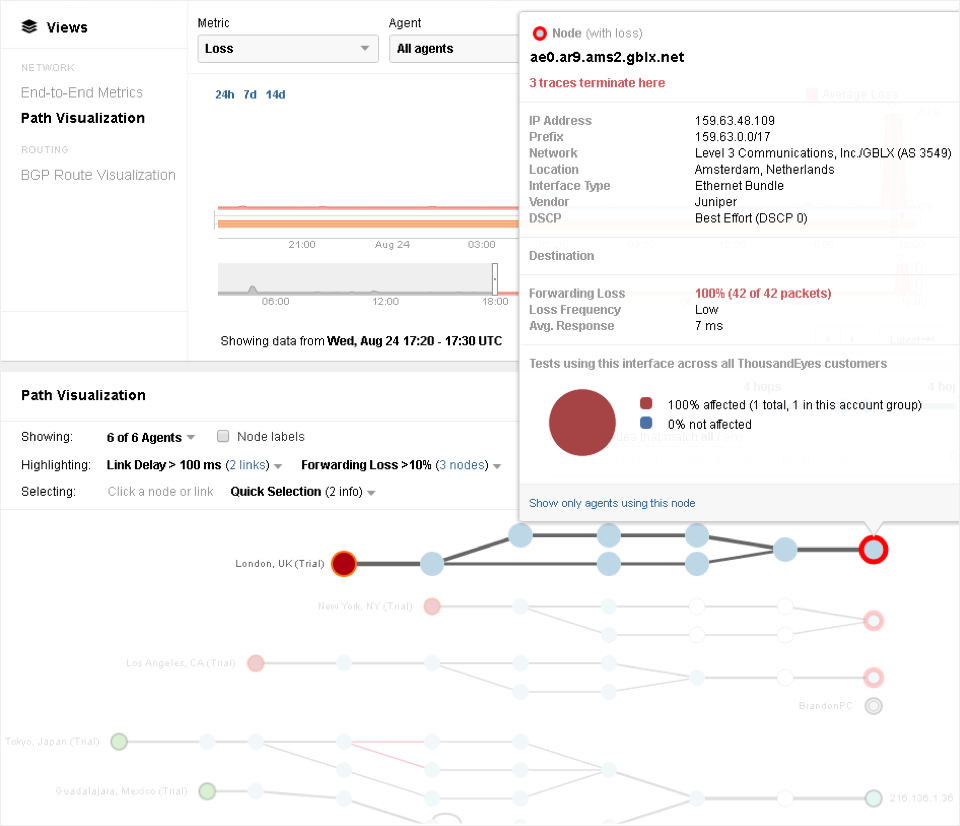This screenshot has width=960, height=826.
Task: Click the 100% affected pie chart
Action: click(582, 421)
